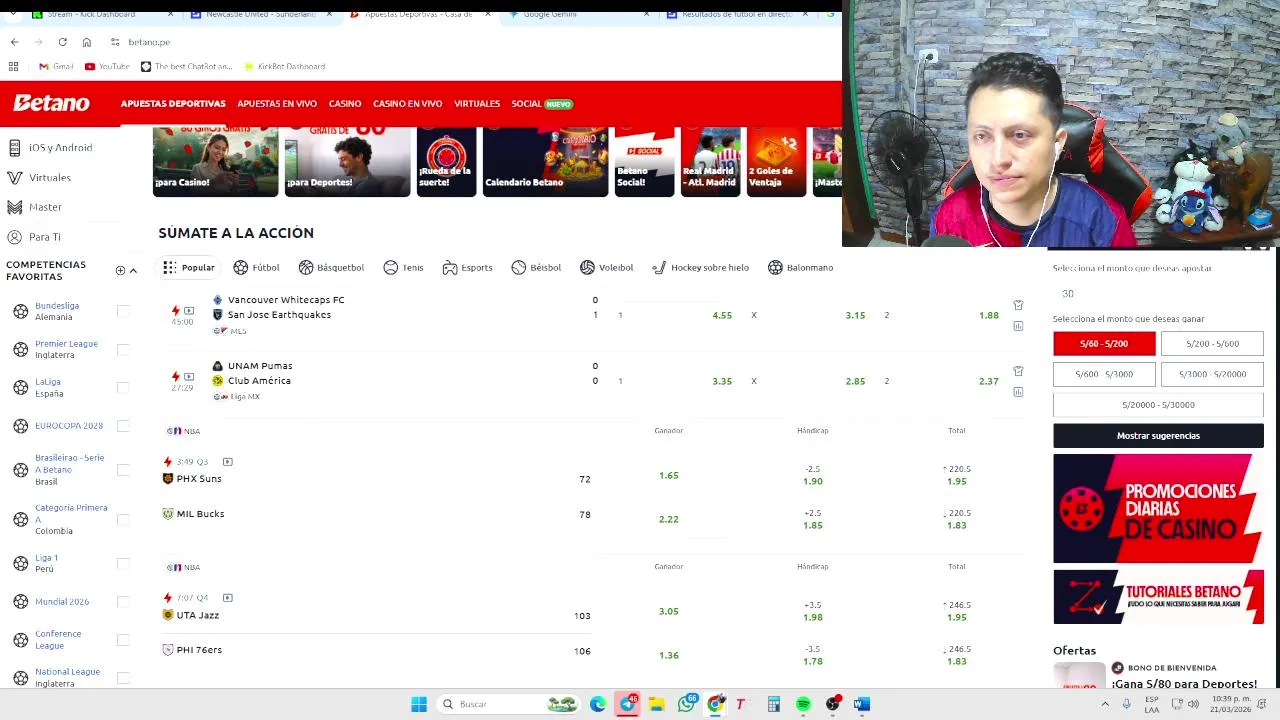
Task: Select S/60 - S/200 win range
Action: (1104, 343)
